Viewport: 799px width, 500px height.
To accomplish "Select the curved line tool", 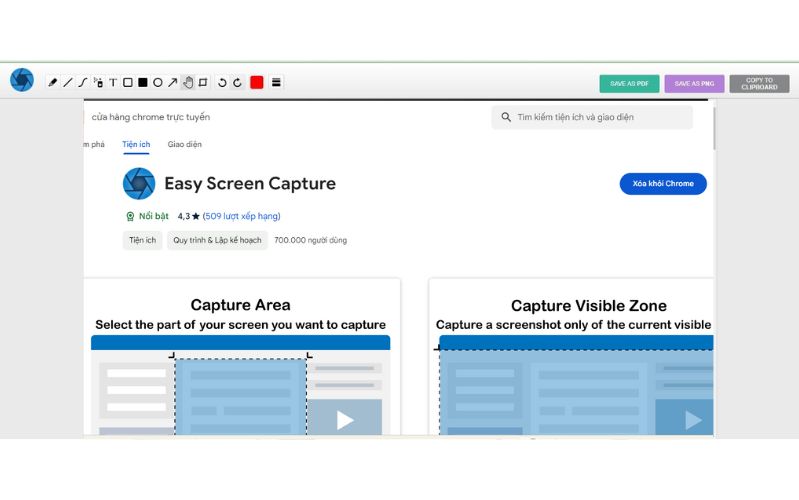I will coord(83,83).
